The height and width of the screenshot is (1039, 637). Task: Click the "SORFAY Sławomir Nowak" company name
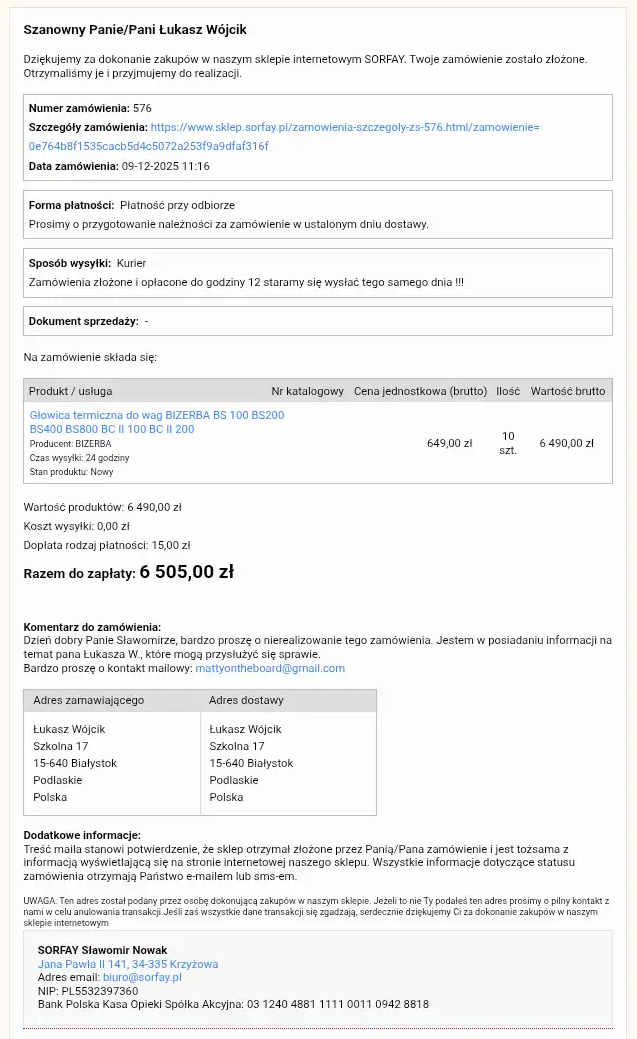tap(102, 950)
